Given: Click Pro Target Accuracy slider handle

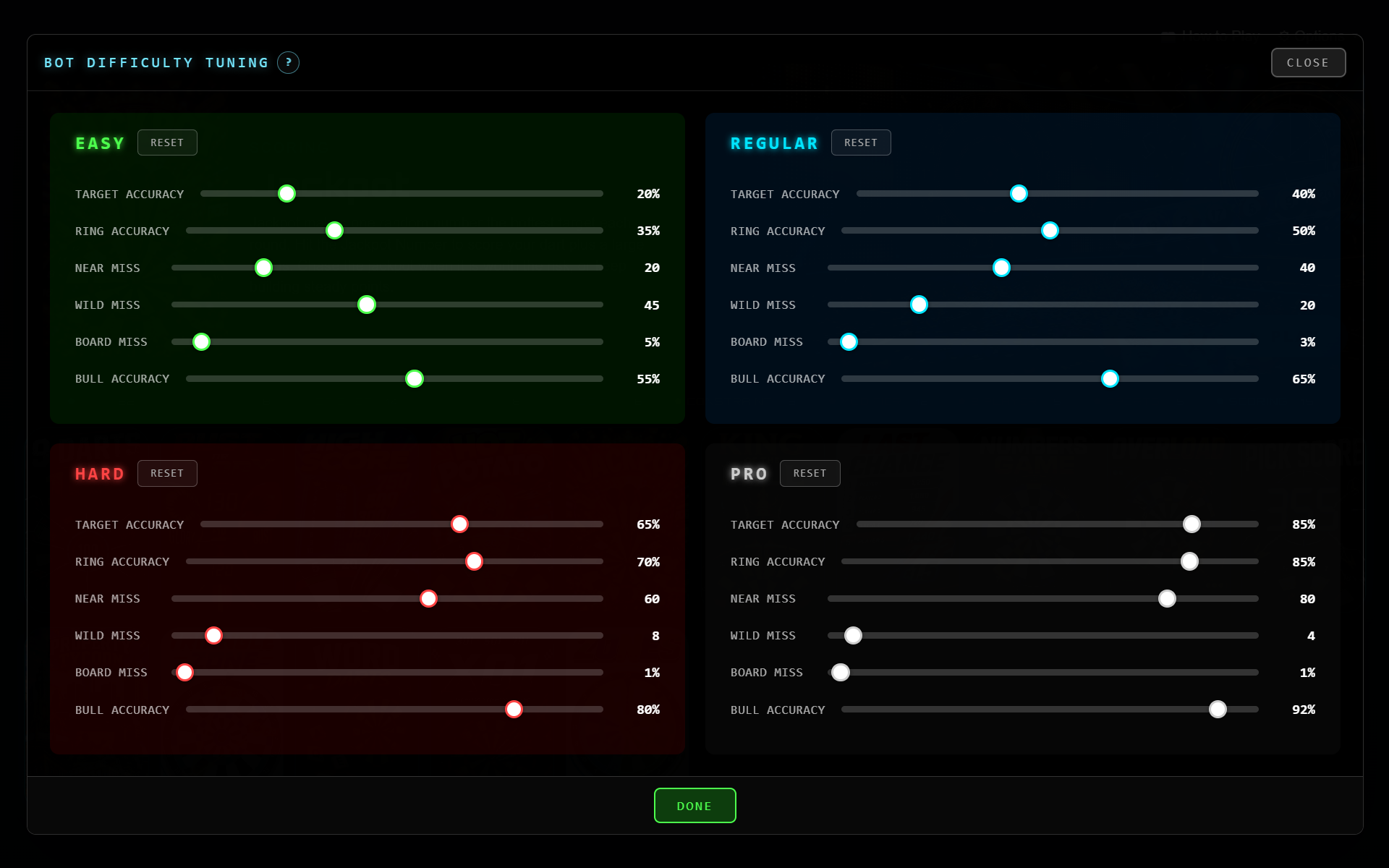Looking at the screenshot, I should point(1192,524).
